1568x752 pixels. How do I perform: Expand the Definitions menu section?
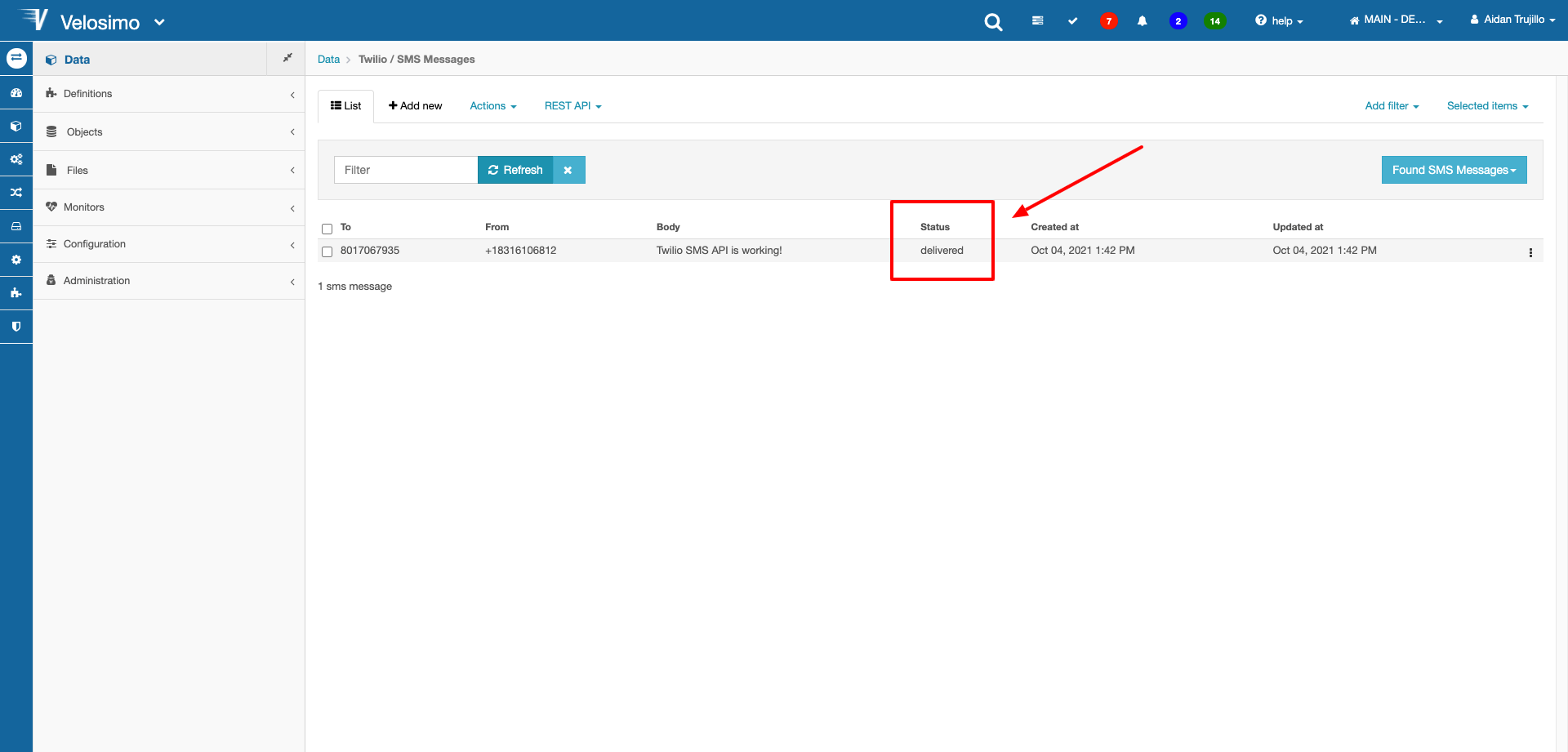click(169, 94)
